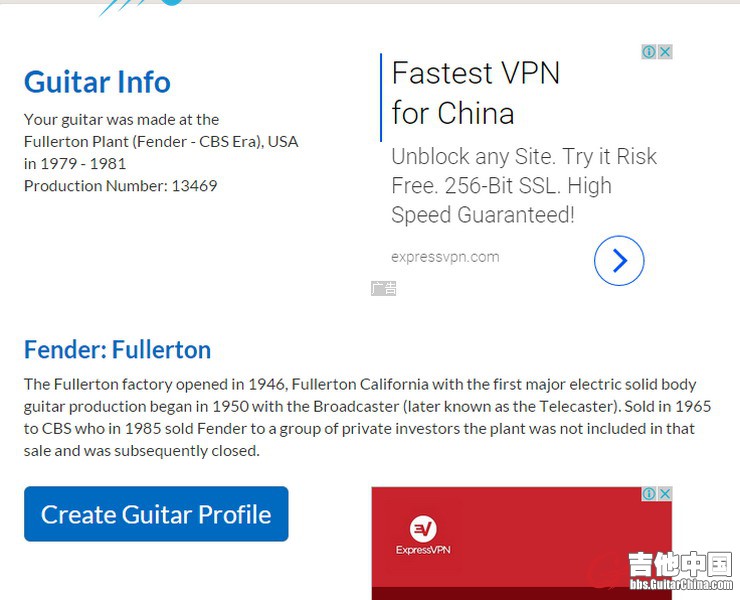Close the Fastest VPN for China ad
The height and width of the screenshot is (600, 740).
coord(665,52)
